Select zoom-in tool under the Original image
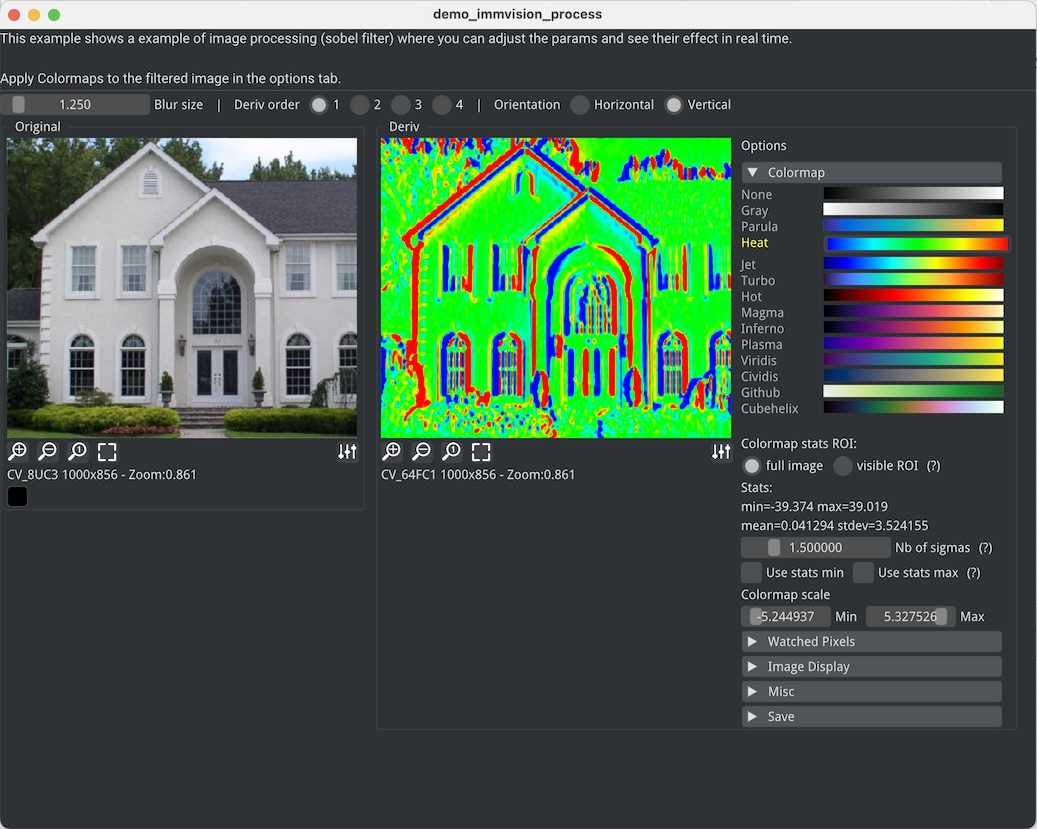1037x829 pixels. click(x=17, y=451)
